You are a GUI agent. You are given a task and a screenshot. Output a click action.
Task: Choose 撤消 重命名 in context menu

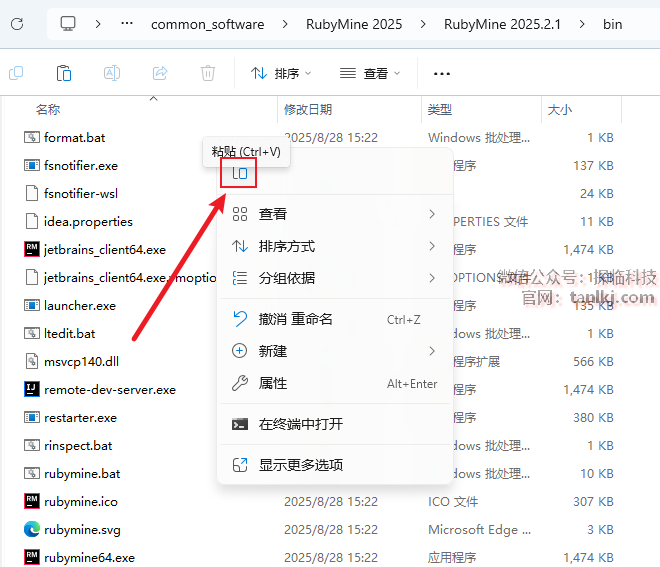click(x=335, y=319)
